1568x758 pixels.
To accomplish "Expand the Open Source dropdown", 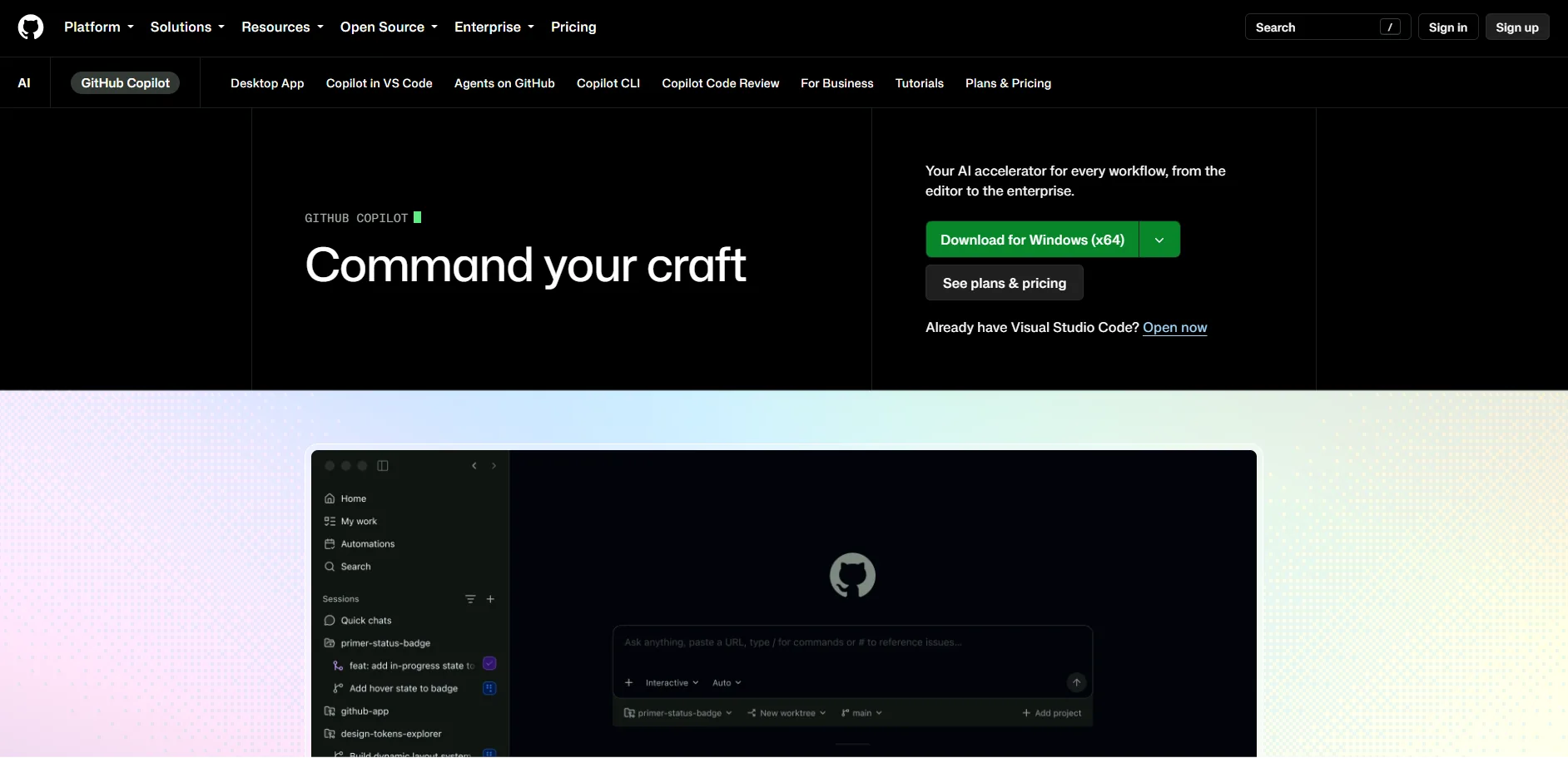I will [389, 27].
